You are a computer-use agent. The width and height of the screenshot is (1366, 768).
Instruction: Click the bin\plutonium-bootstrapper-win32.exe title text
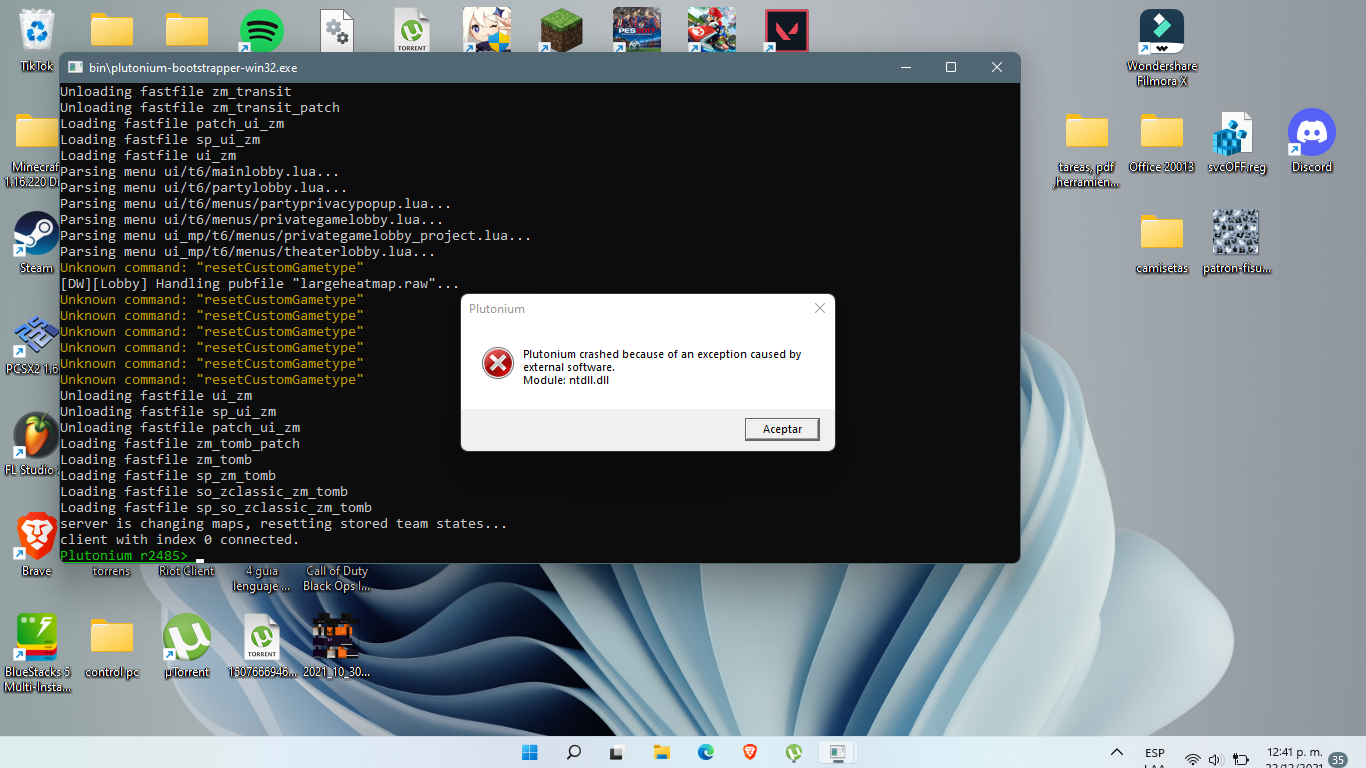click(x=193, y=68)
